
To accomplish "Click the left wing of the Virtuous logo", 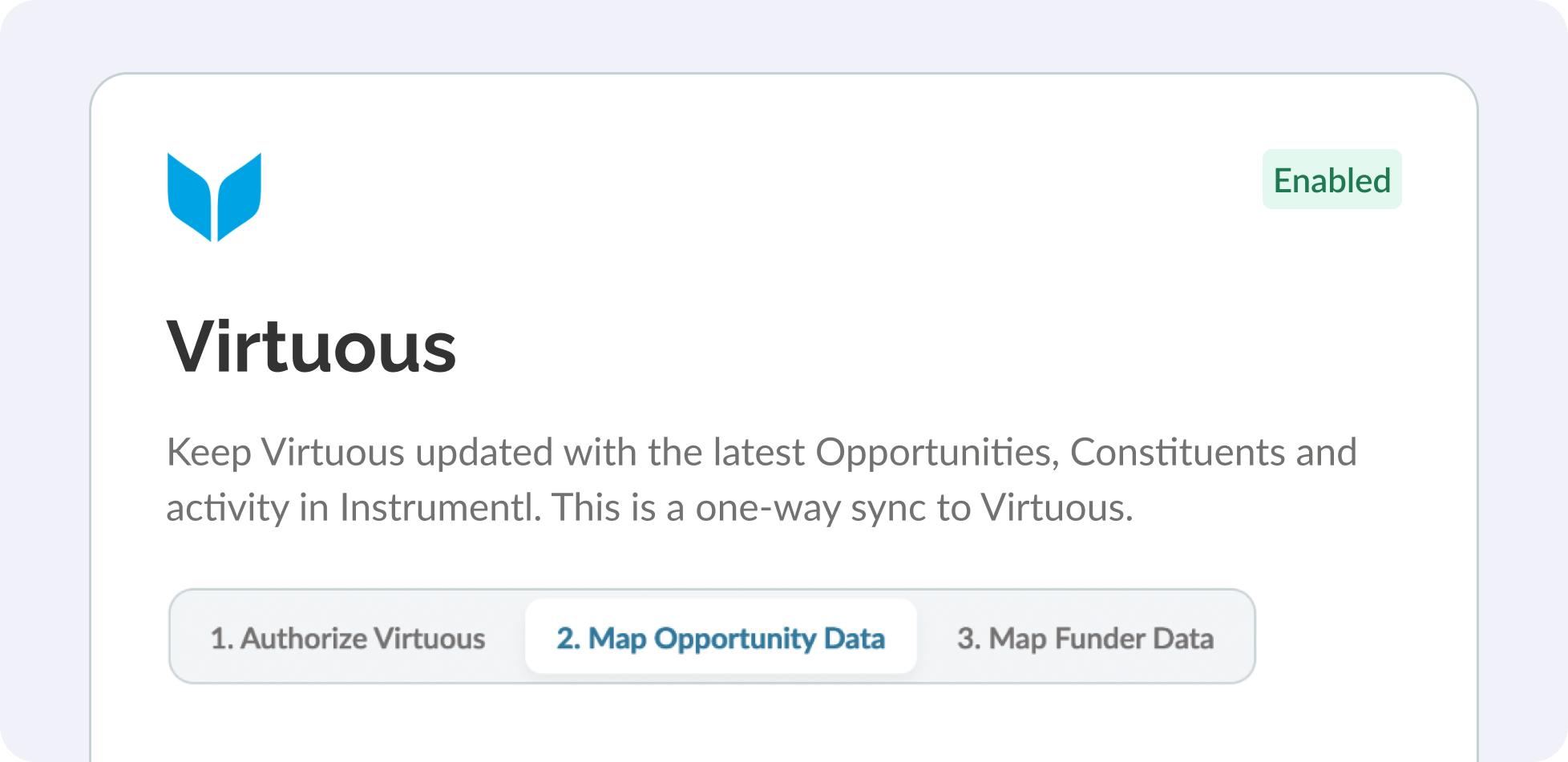I will click(x=189, y=196).
